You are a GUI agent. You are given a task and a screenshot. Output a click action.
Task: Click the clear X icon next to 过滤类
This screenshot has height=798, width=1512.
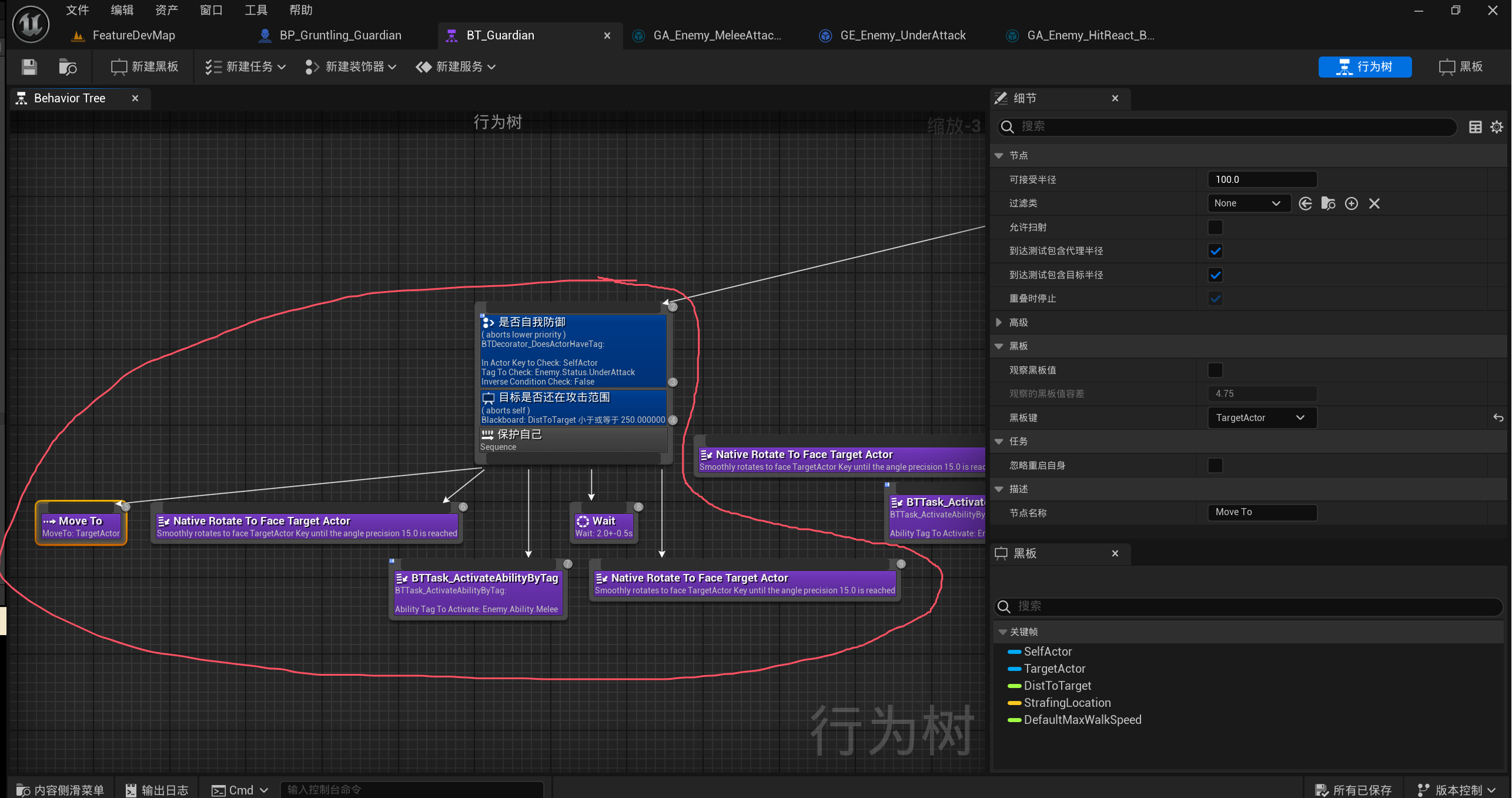coord(1374,203)
